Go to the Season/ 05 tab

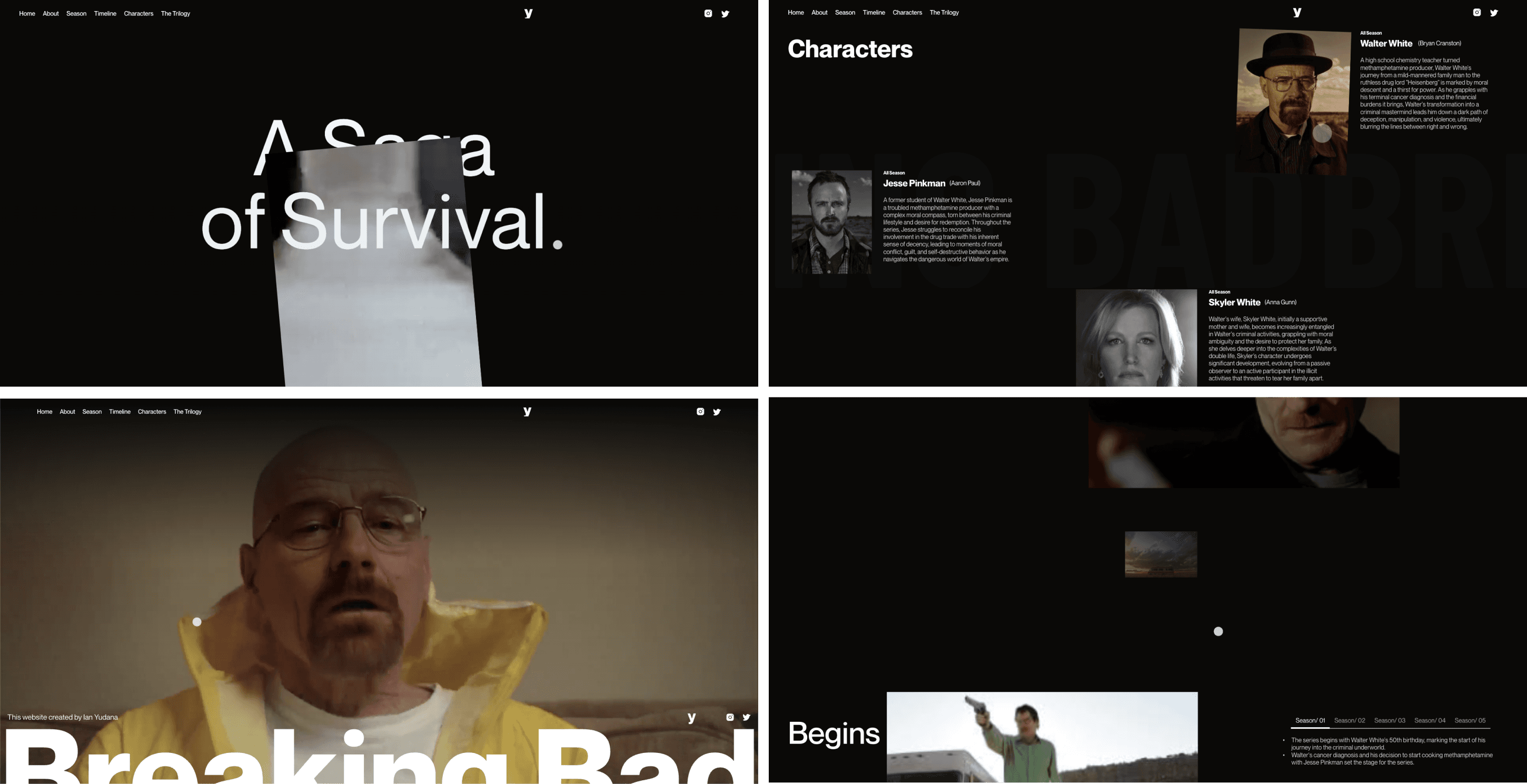coord(1470,721)
